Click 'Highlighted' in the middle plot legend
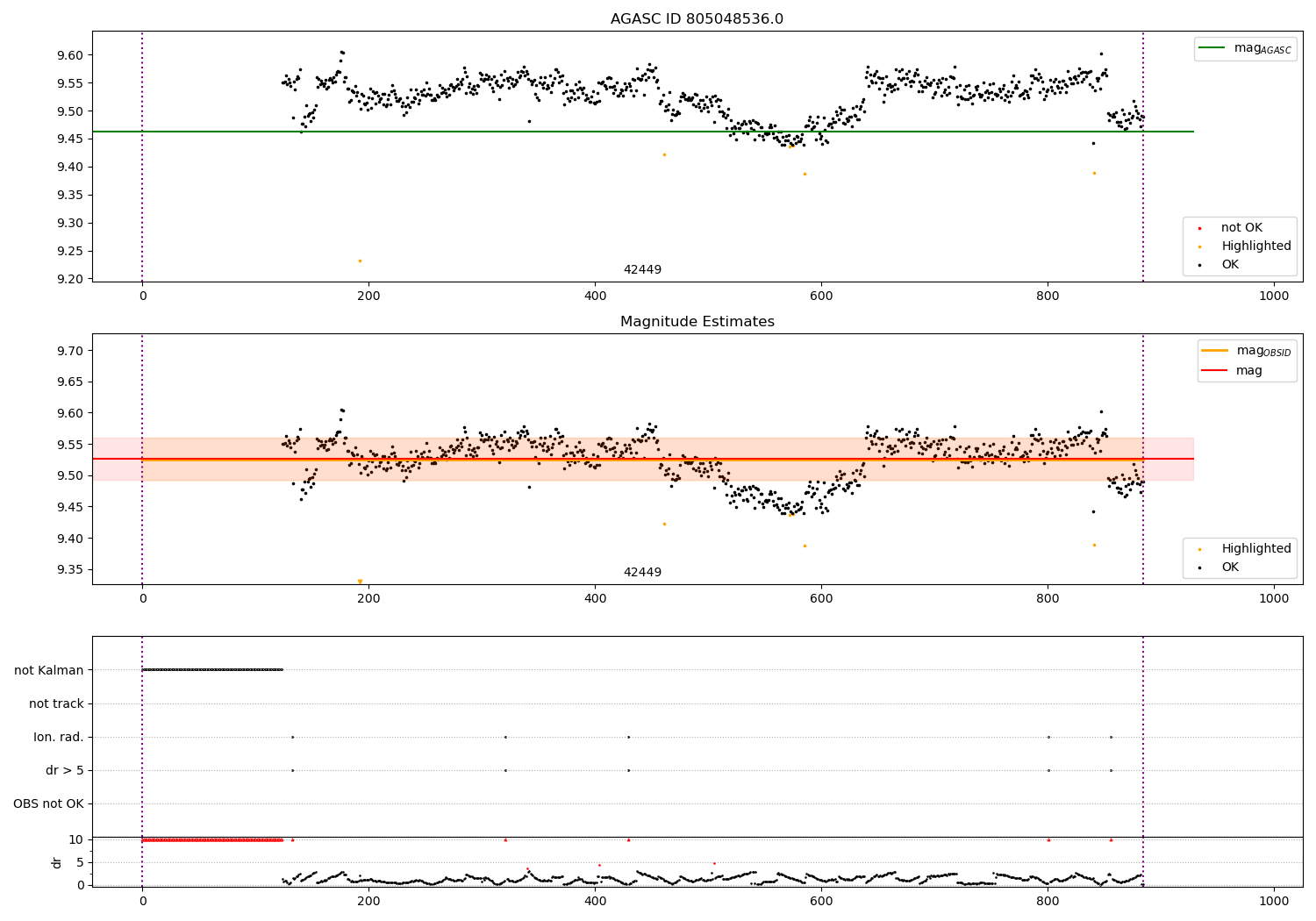 point(1255,549)
